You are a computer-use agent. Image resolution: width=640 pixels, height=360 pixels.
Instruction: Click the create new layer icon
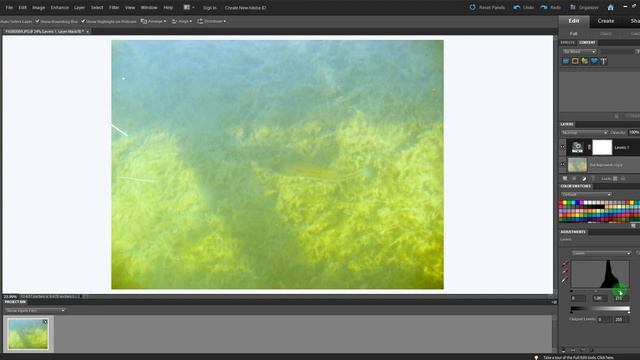click(565, 179)
